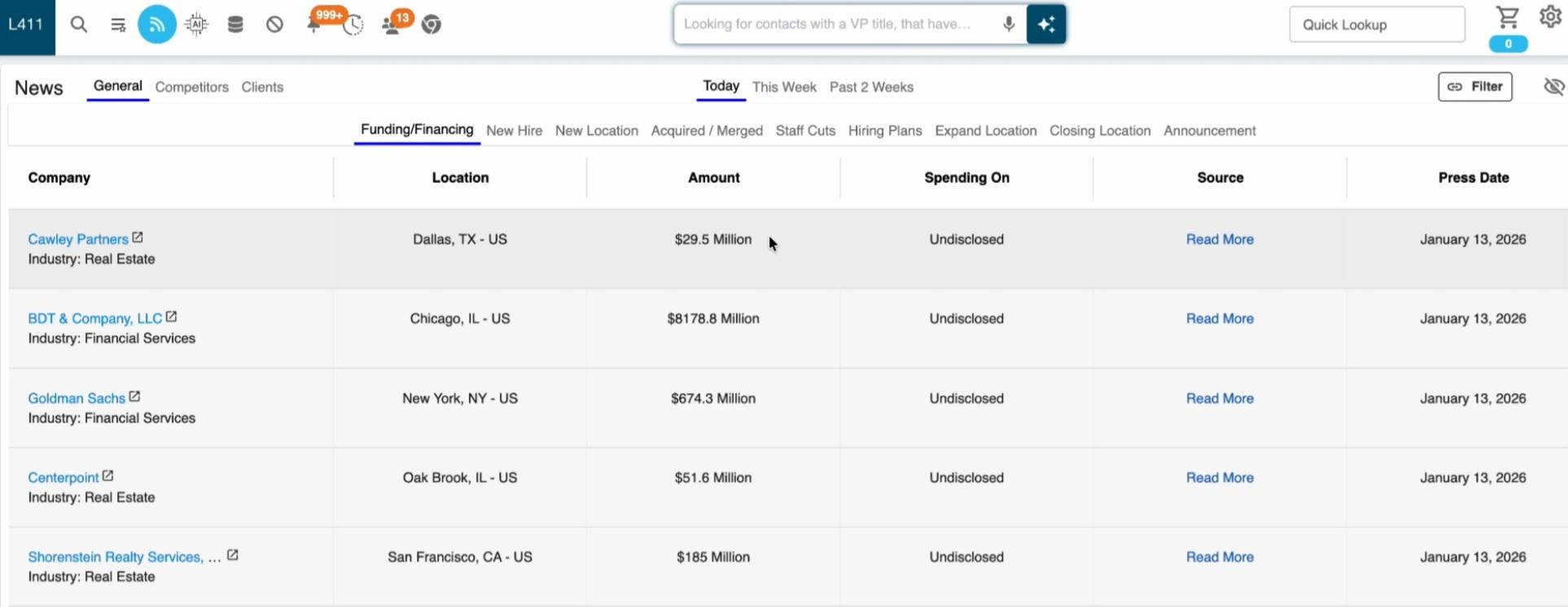
Task: Switch to the Acquired / Merged tab
Action: click(707, 131)
